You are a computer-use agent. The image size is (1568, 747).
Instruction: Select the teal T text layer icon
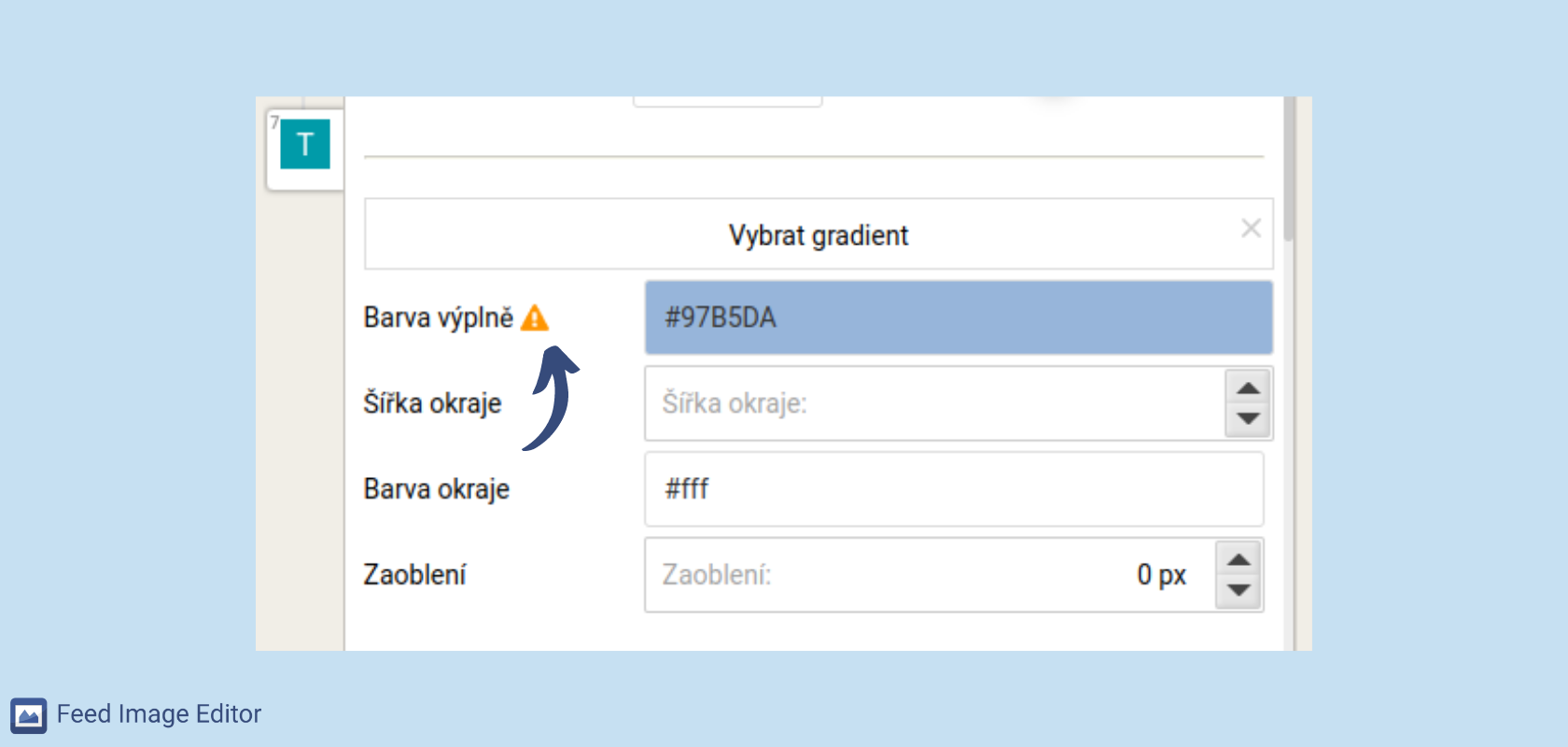click(304, 144)
